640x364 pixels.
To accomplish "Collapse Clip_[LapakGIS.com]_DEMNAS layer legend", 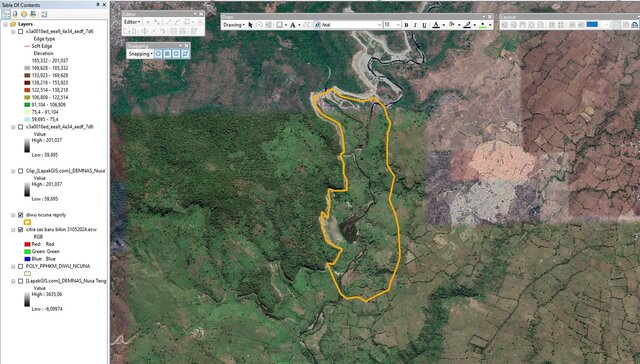I will [x=13, y=171].
